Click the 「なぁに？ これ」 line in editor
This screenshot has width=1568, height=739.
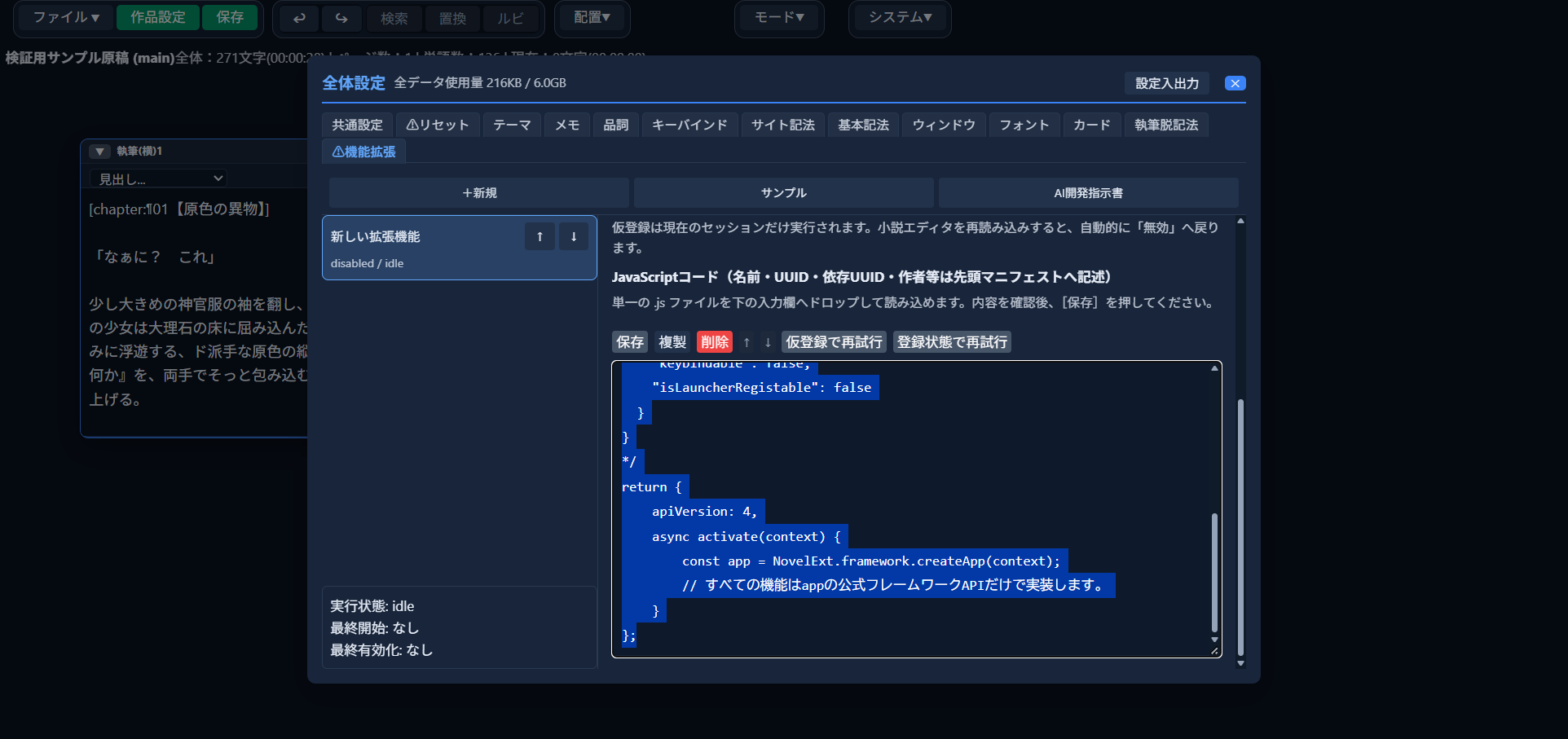[154, 257]
